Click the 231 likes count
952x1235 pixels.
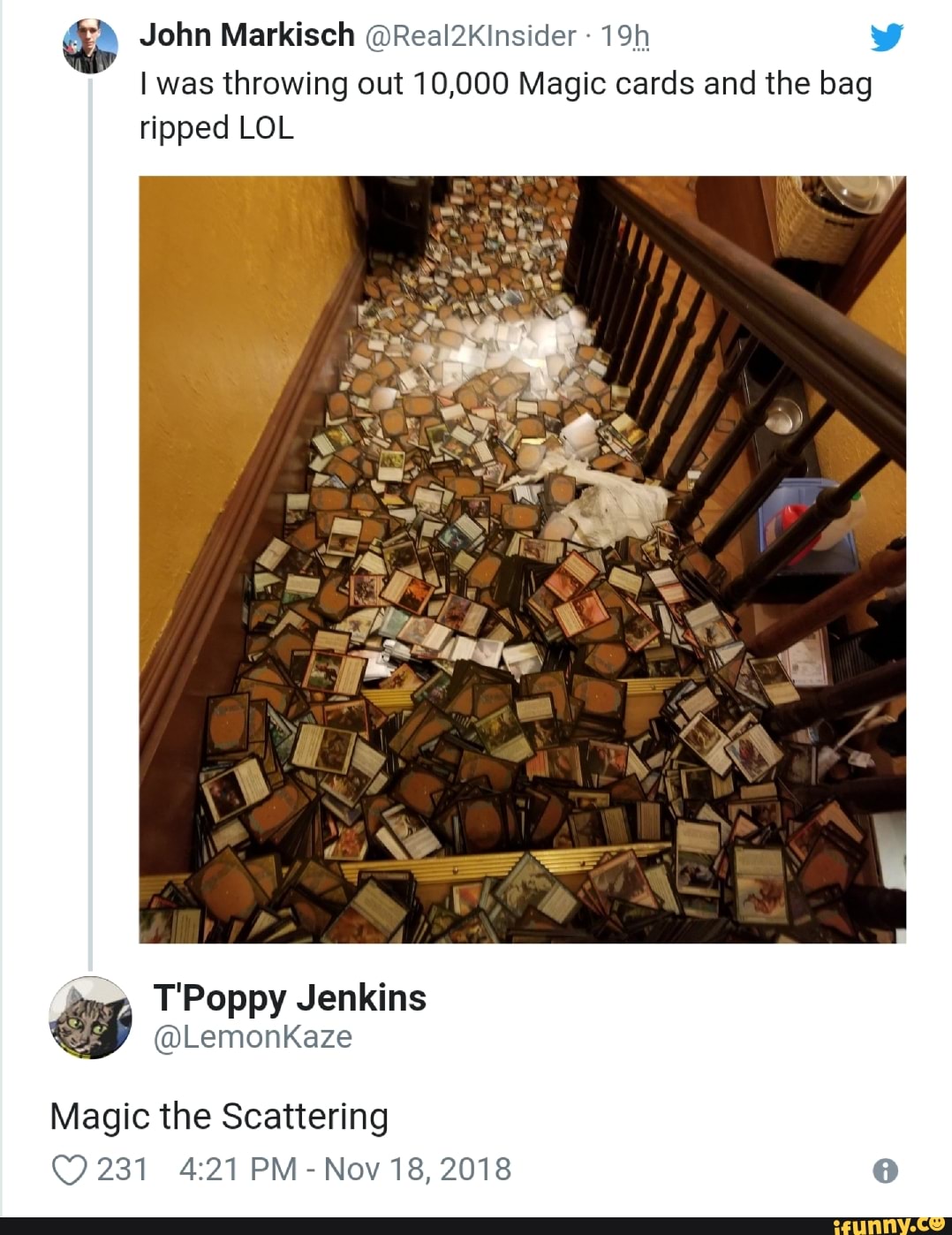pos(122,1169)
